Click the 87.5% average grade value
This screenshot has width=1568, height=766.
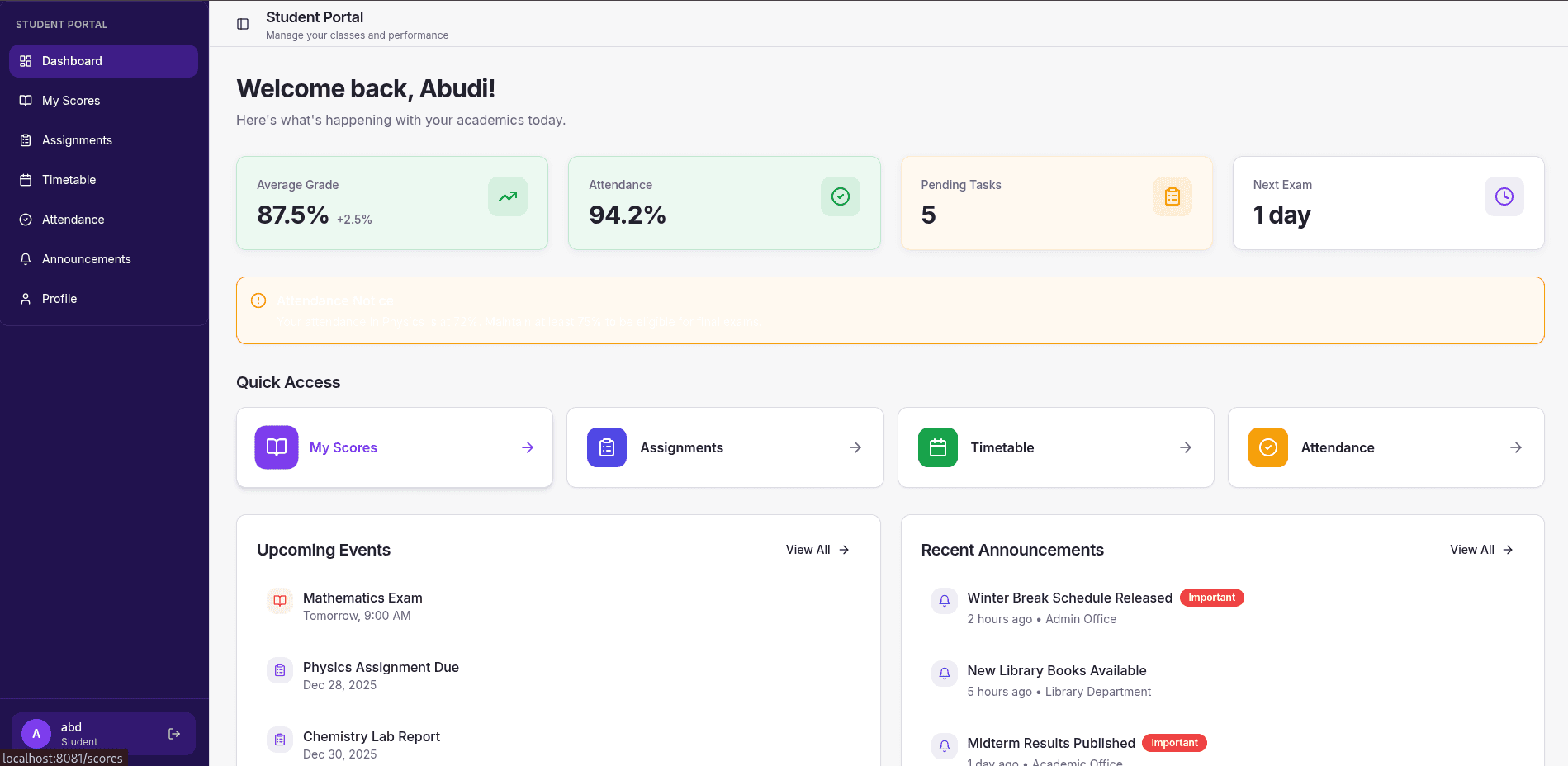pyautogui.click(x=293, y=215)
